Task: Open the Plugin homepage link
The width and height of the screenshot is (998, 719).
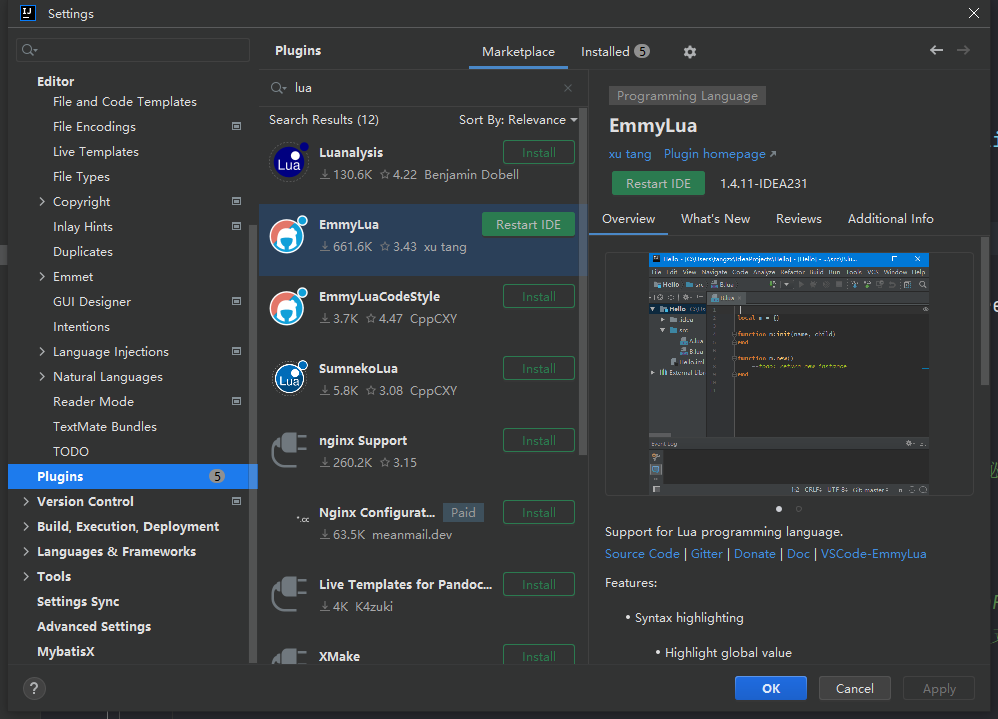Action: coord(720,154)
